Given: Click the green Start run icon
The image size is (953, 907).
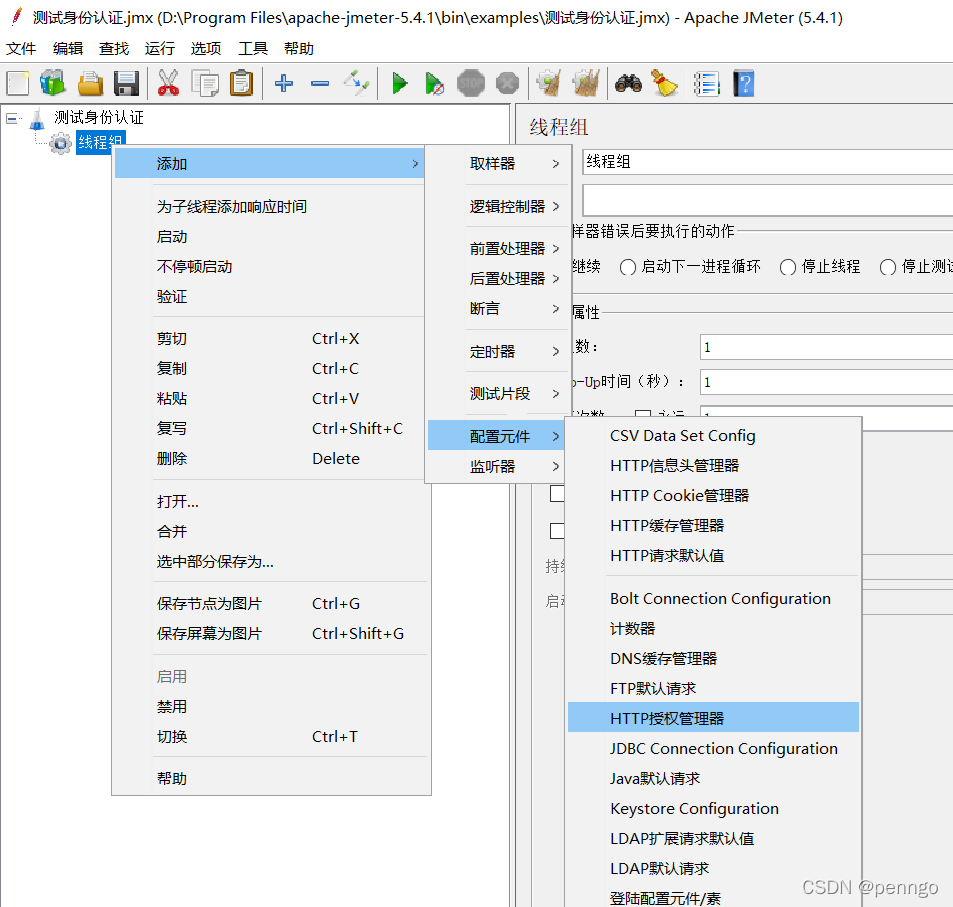Looking at the screenshot, I should 399,83.
